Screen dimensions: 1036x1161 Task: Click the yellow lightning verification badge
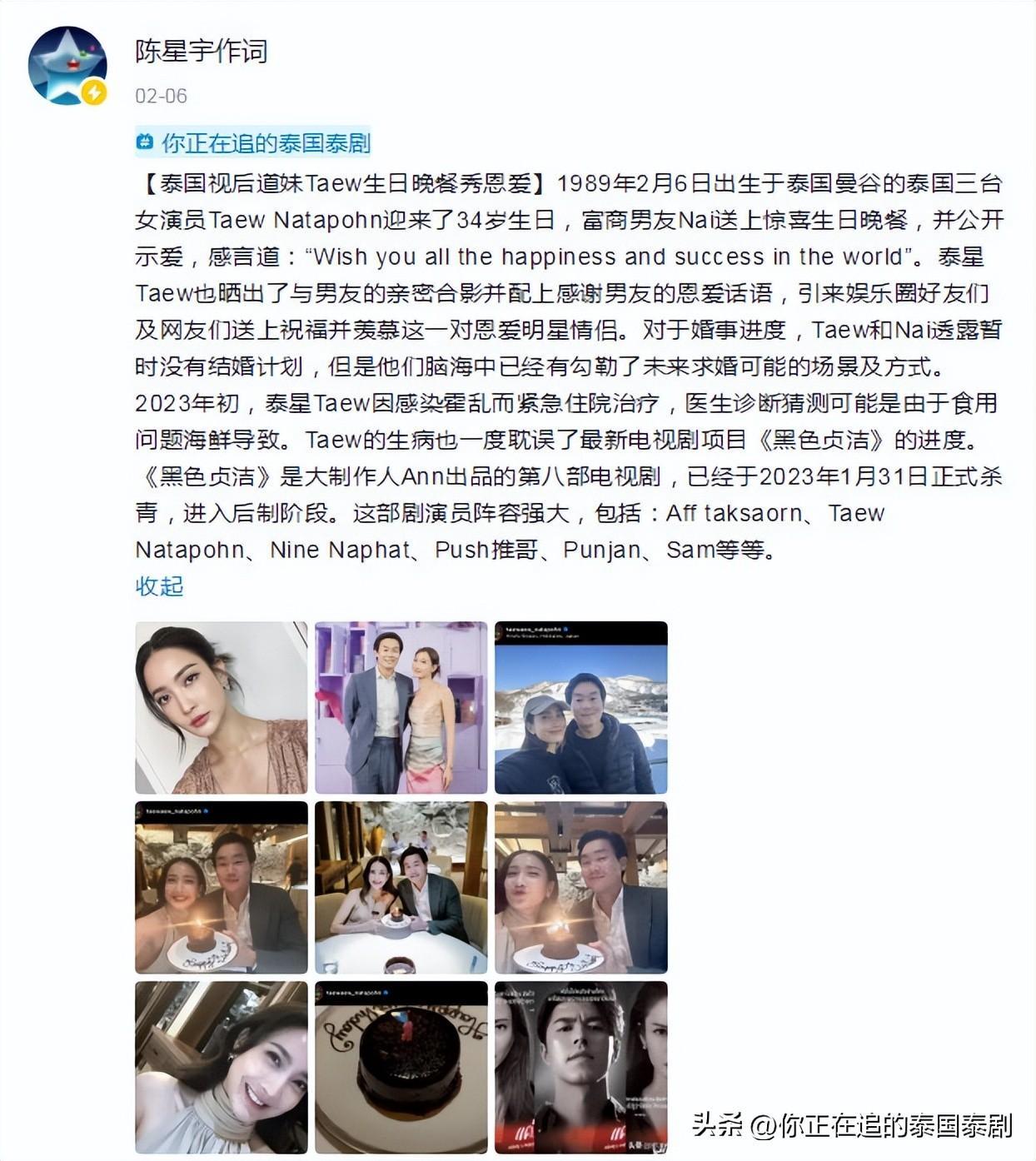(x=94, y=92)
